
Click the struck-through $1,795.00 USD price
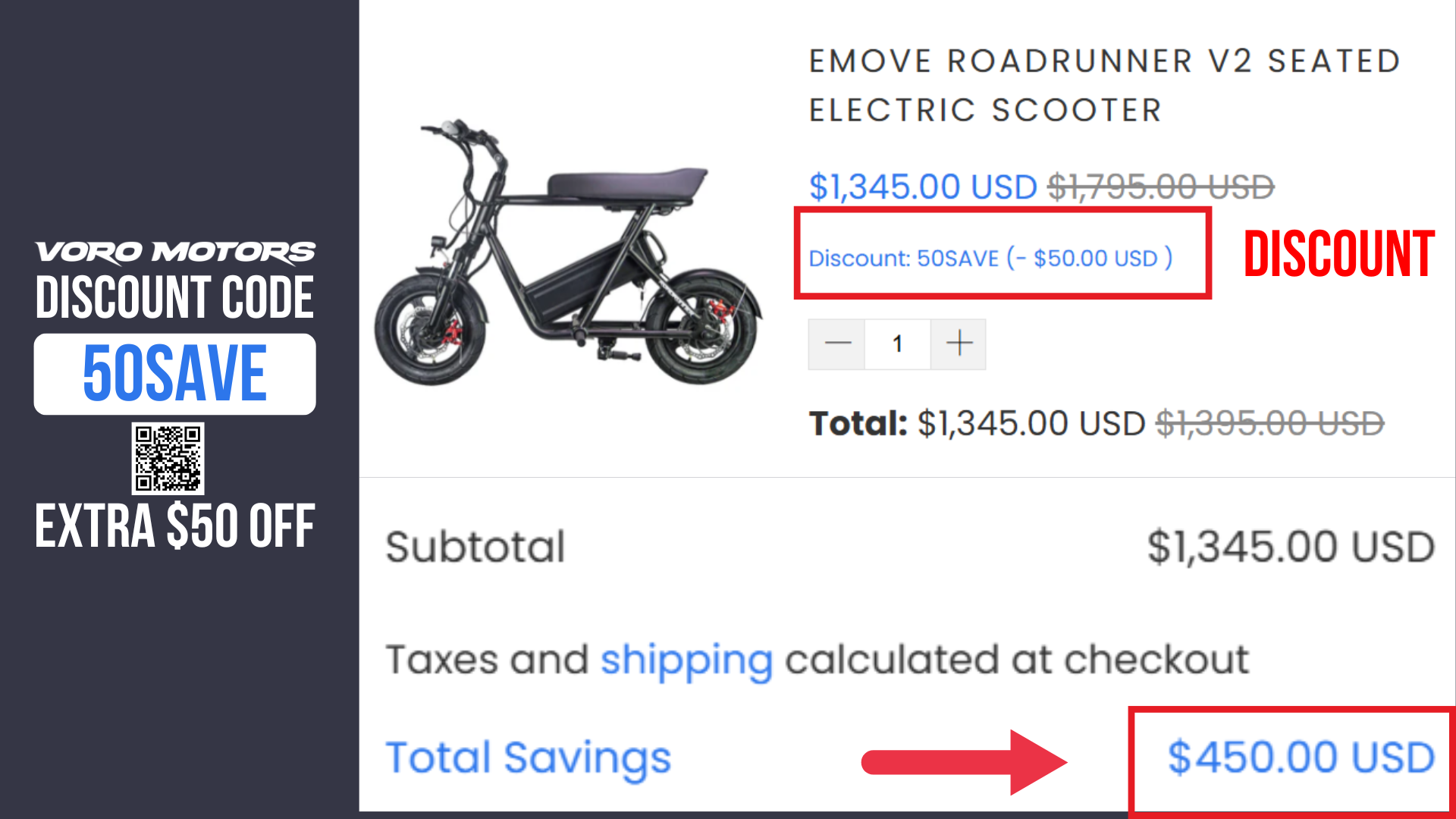tap(1161, 187)
